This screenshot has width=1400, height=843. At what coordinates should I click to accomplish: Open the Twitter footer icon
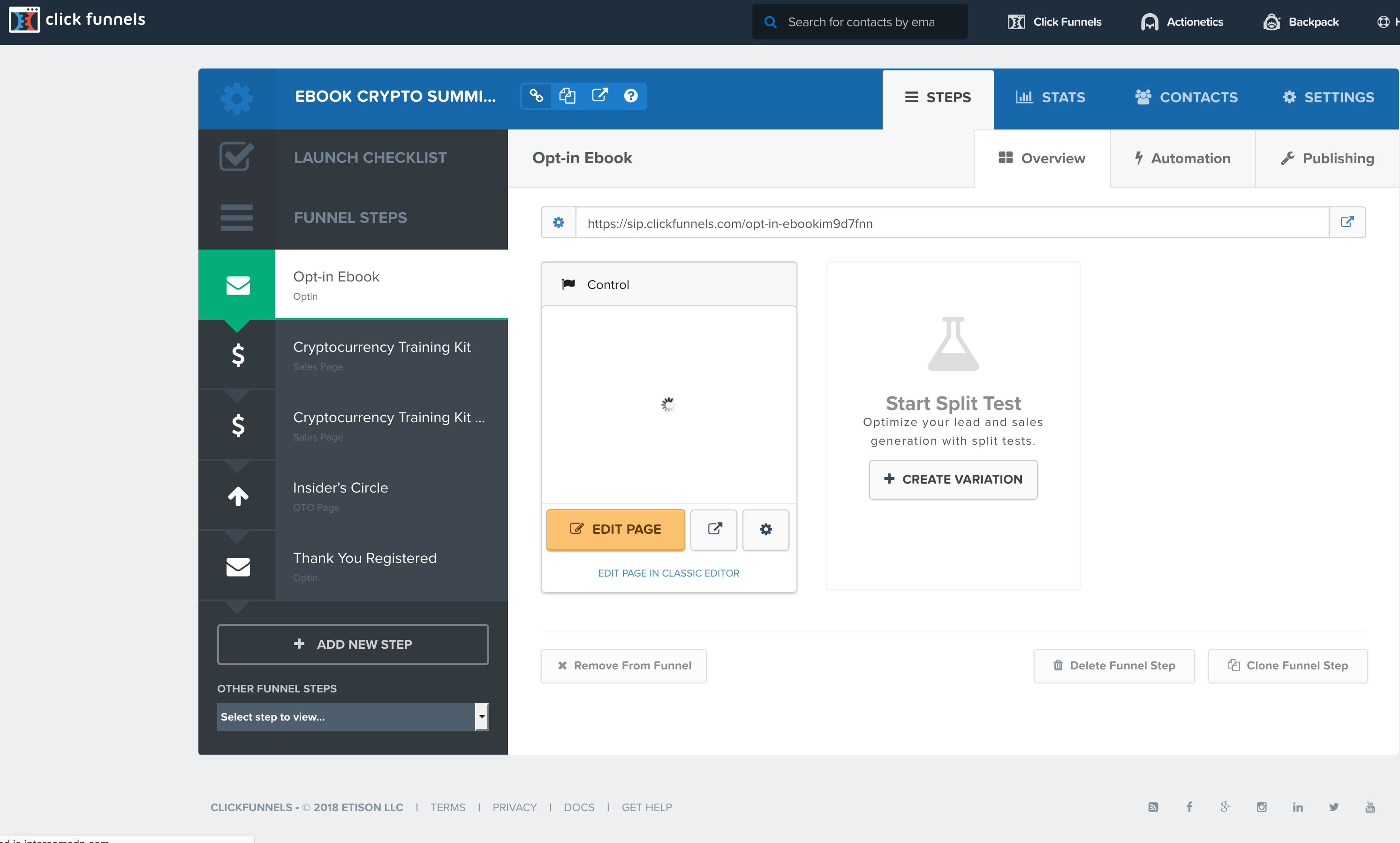tap(1334, 807)
